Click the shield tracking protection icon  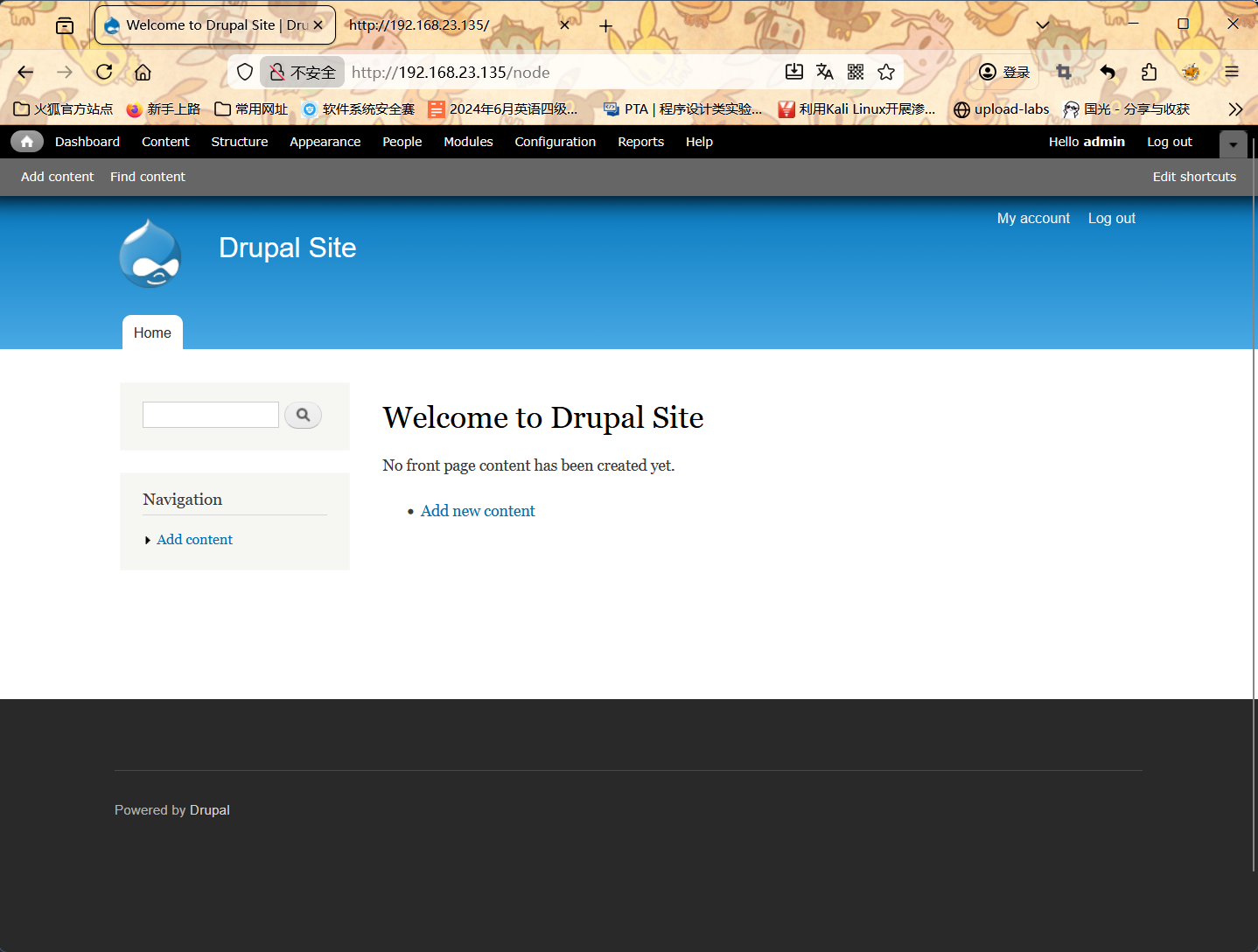[245, 73]
